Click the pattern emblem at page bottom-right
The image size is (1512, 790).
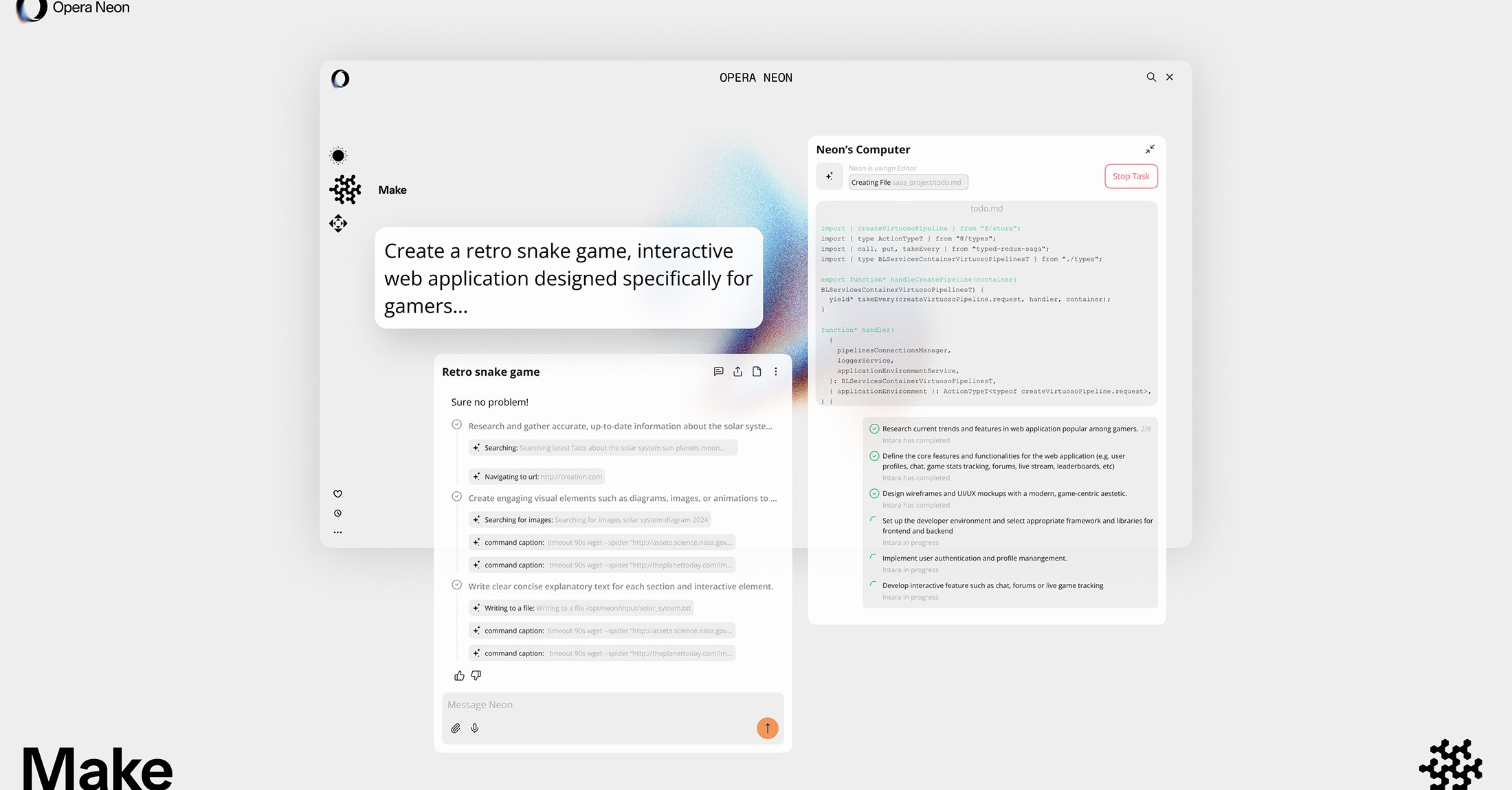(x=1450, y=765)
